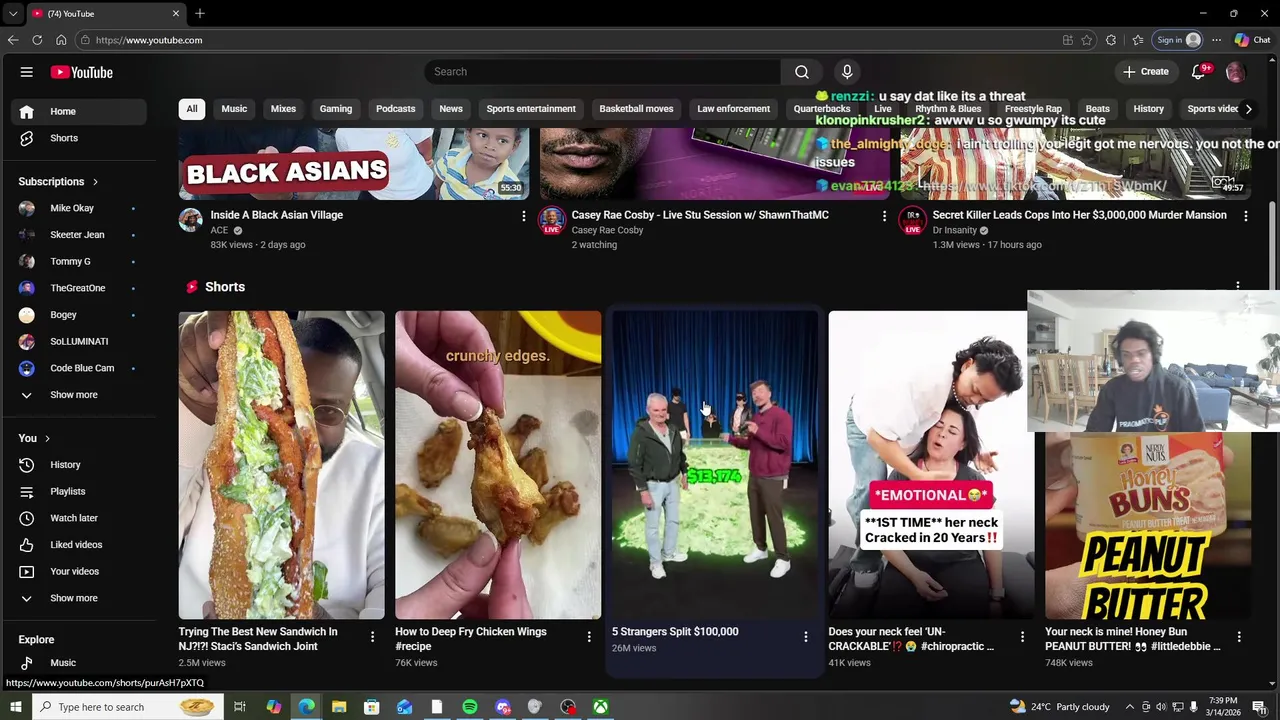Expand the You section chevron
Viewport: 1280px width, 720px height.
tap(47, 438)
